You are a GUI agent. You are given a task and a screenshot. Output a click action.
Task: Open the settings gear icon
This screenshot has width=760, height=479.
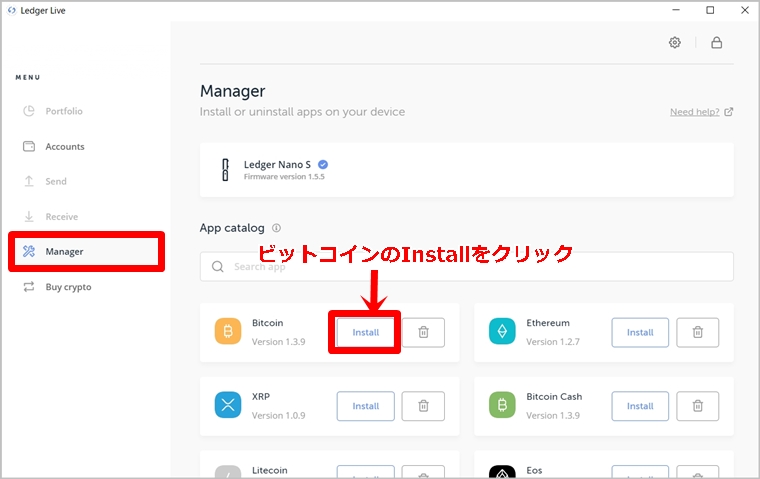pos(674,43)
